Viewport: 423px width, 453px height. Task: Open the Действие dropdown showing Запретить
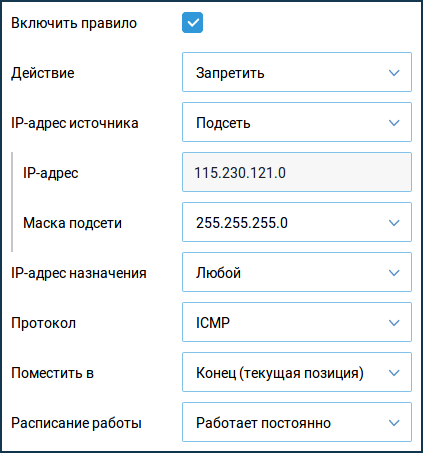tap(297, 72)
